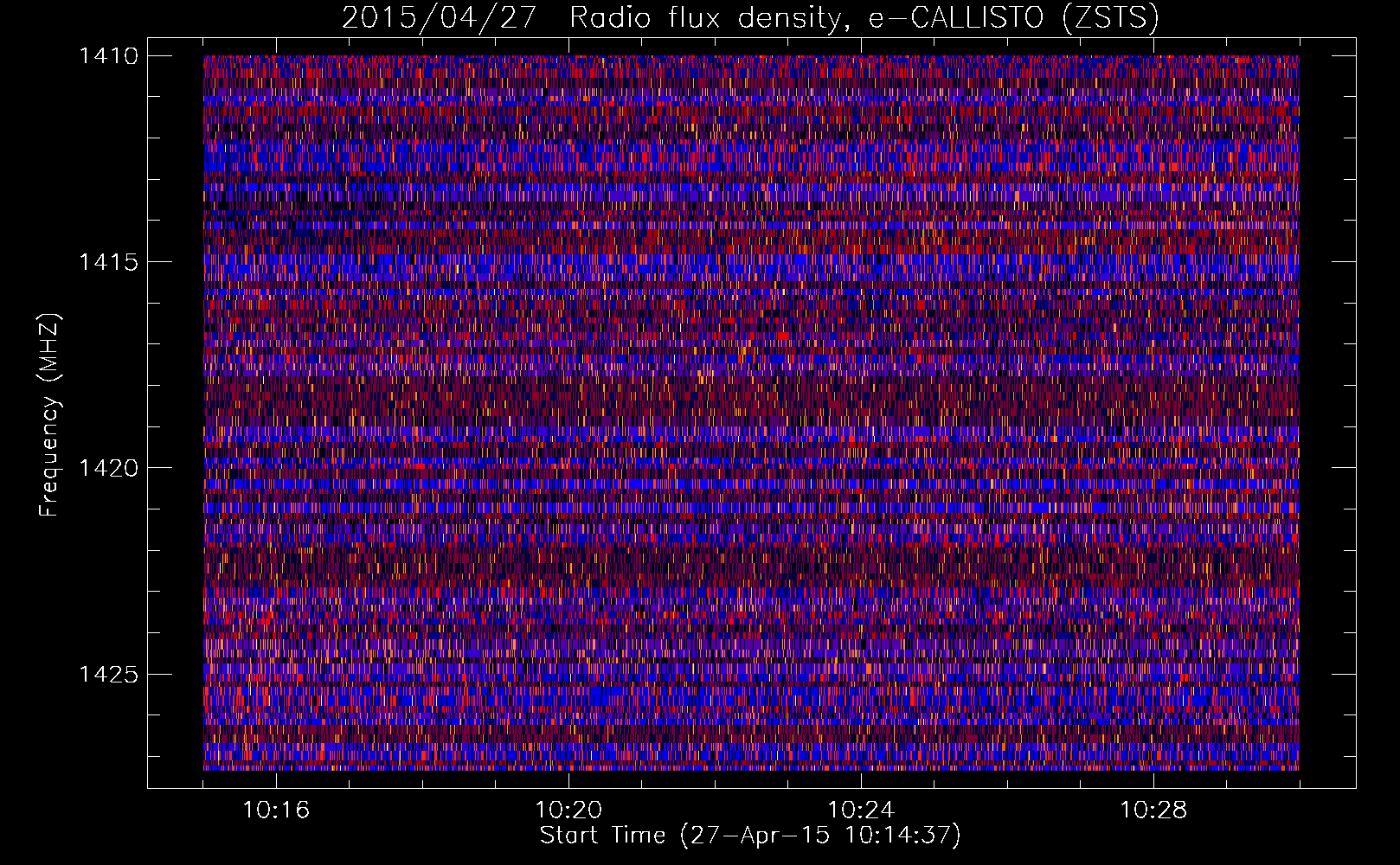Click the 1410 frequency tick label
Viewport: 1400px width, 865px height.
point(108,56)
